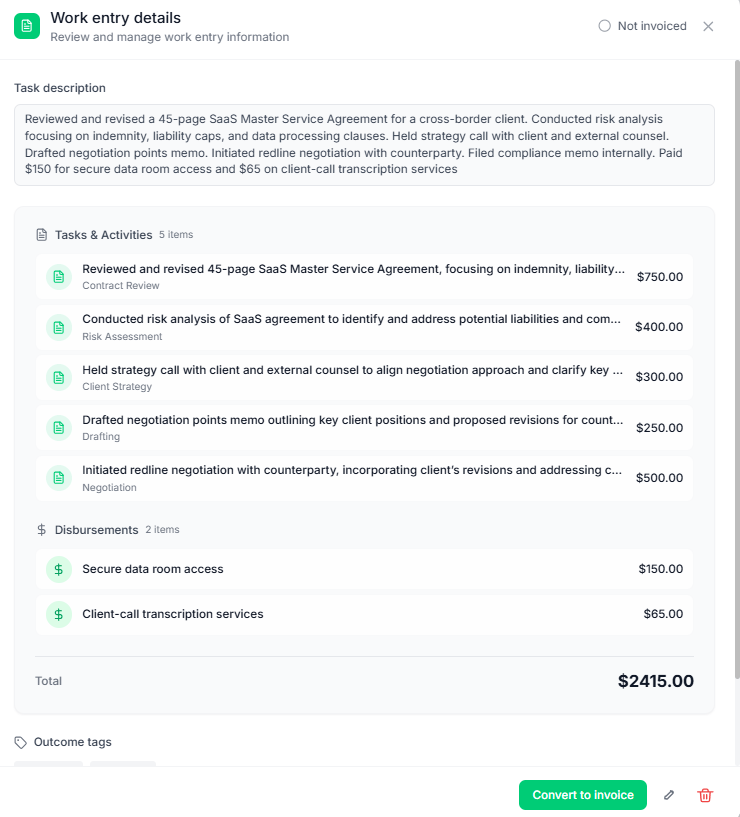Screen dimensions: 740x817
Task: Click the Total amount of $2415.00
Action: click(655, 681)
